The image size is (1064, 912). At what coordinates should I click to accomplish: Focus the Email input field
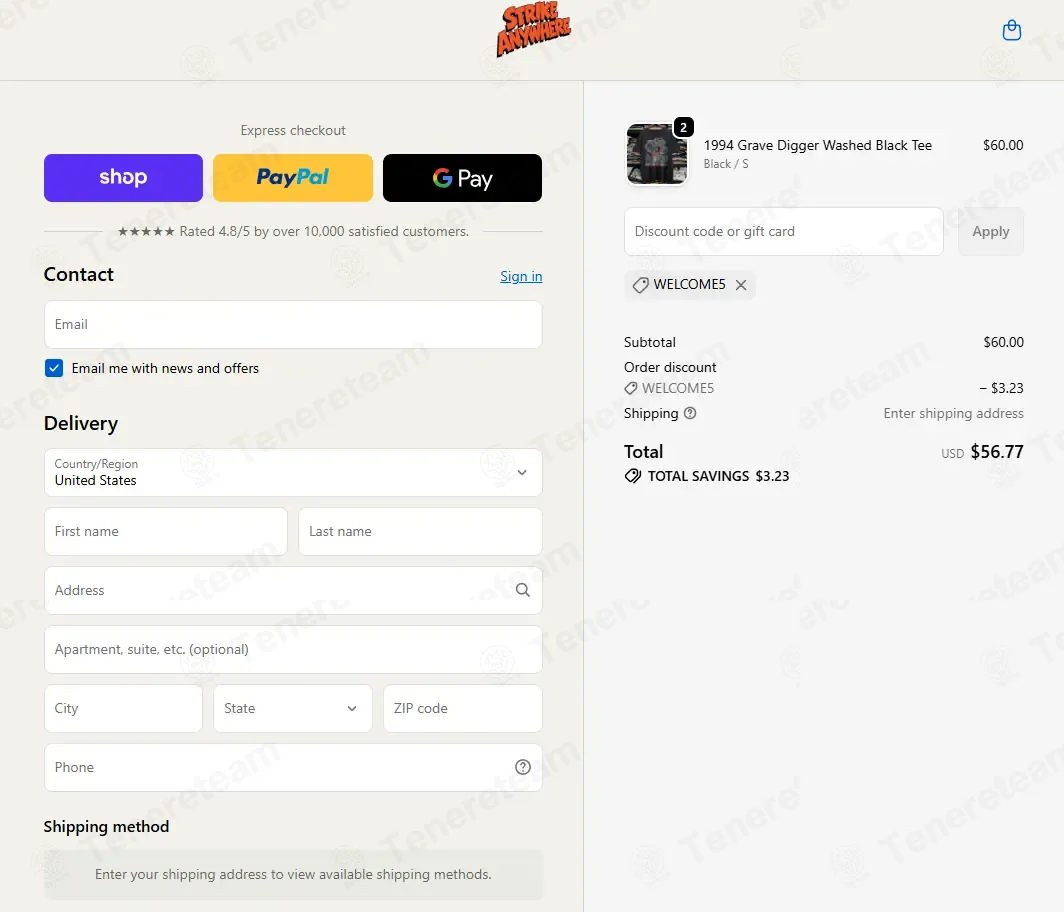[293, 324]
